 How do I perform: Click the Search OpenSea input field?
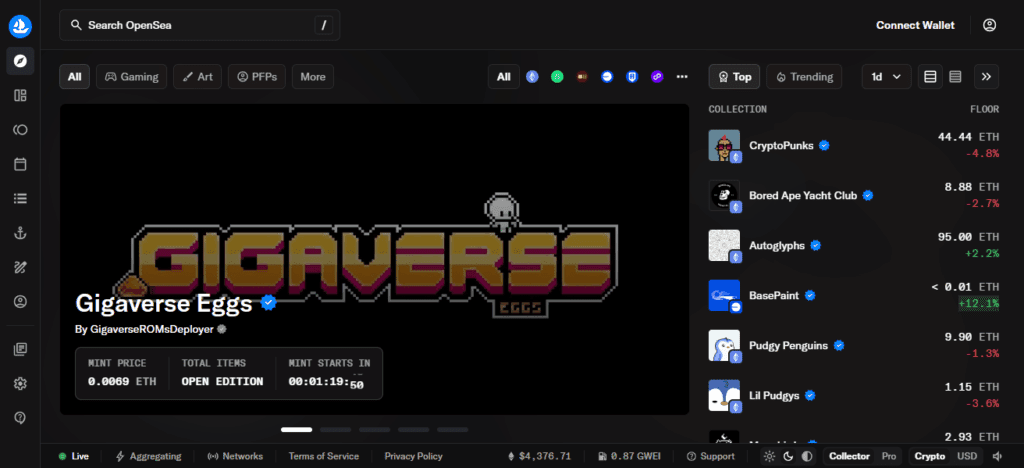click(x=199, y=25)
